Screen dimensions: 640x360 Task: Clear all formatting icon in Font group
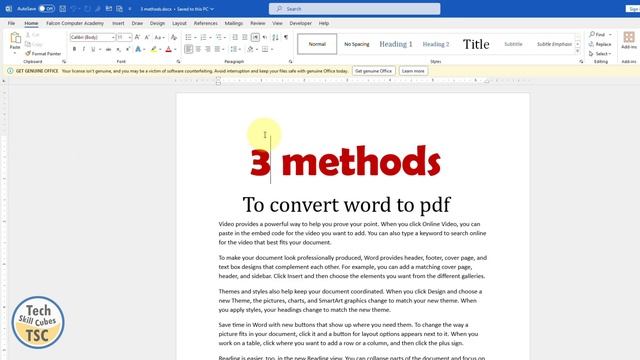[x=174, y=37]
